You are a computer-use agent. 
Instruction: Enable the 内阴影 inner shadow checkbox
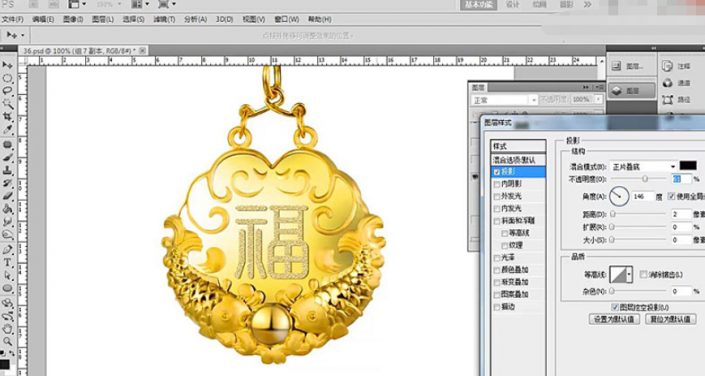point(497,184)
